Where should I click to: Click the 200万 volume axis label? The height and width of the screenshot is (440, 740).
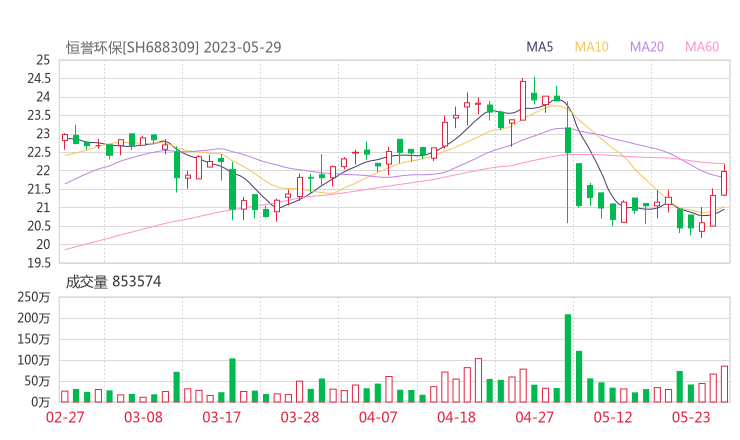point(34,318)
